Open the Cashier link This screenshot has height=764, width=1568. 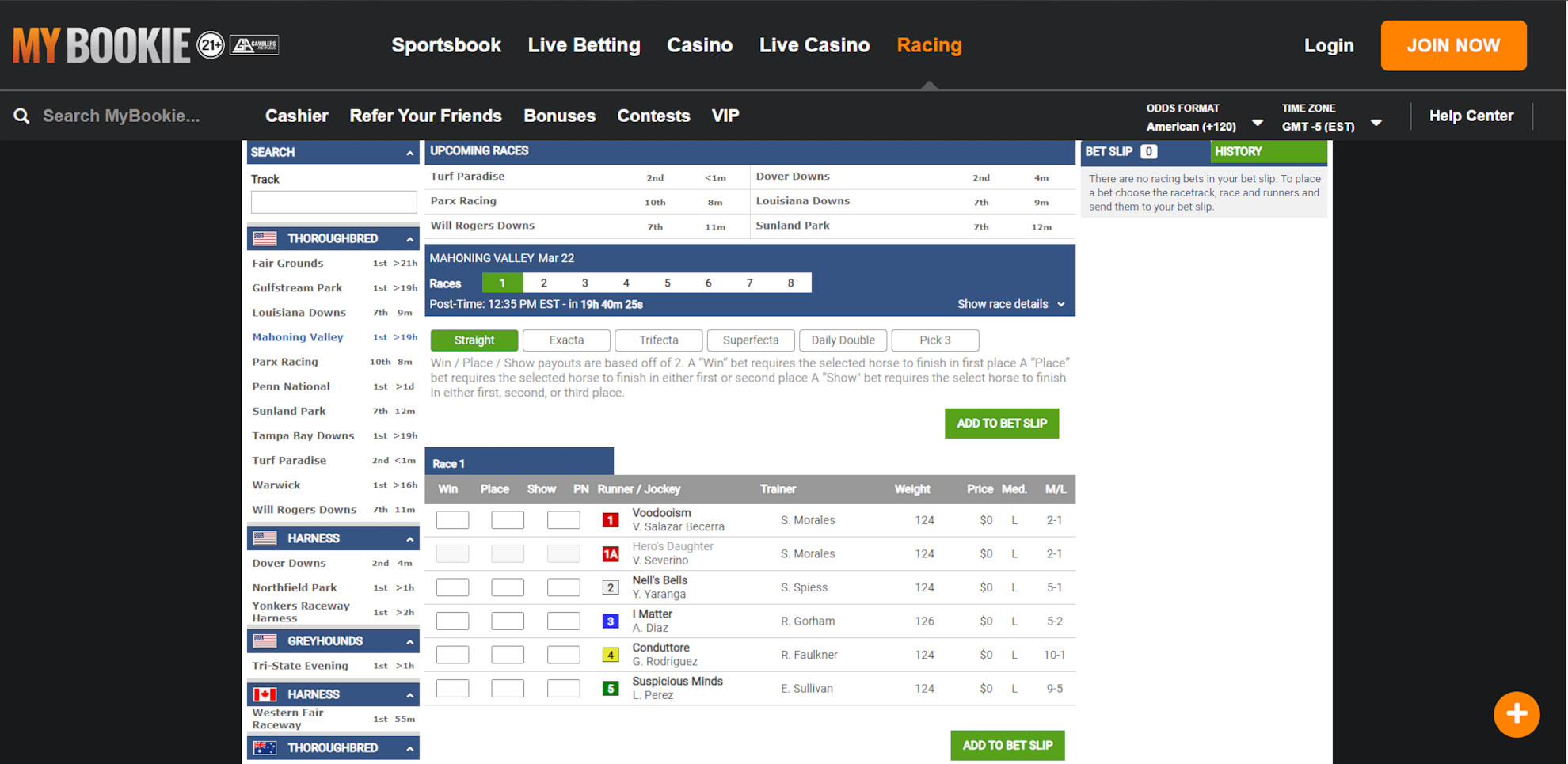pyautogui.click(x=297, y=116)
